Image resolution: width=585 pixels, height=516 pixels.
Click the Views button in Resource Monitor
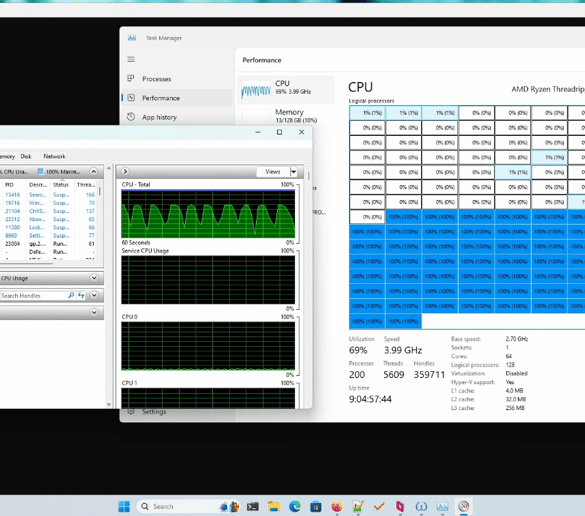click(273, 172)
